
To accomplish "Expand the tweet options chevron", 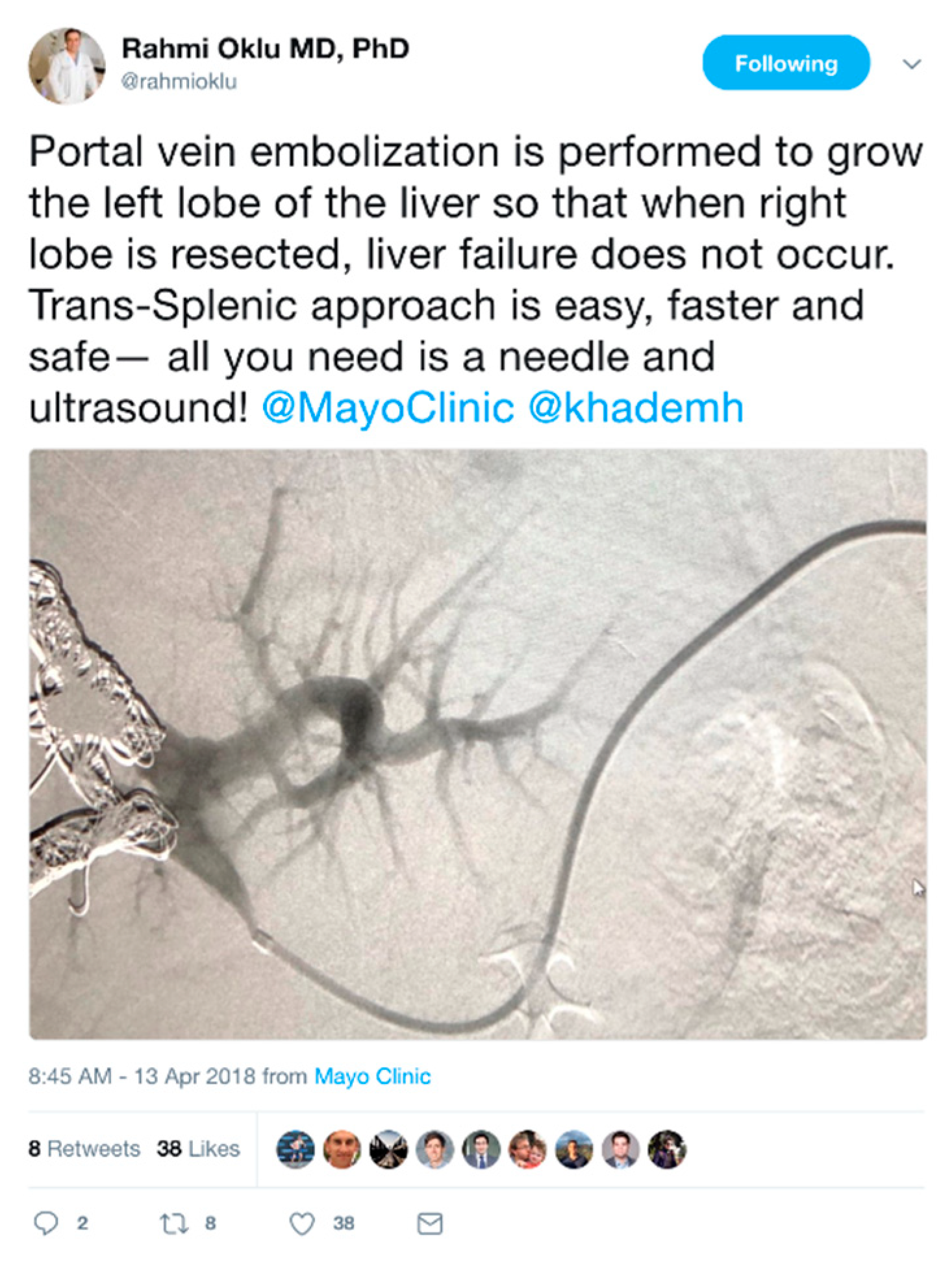I will pos(912,64).
